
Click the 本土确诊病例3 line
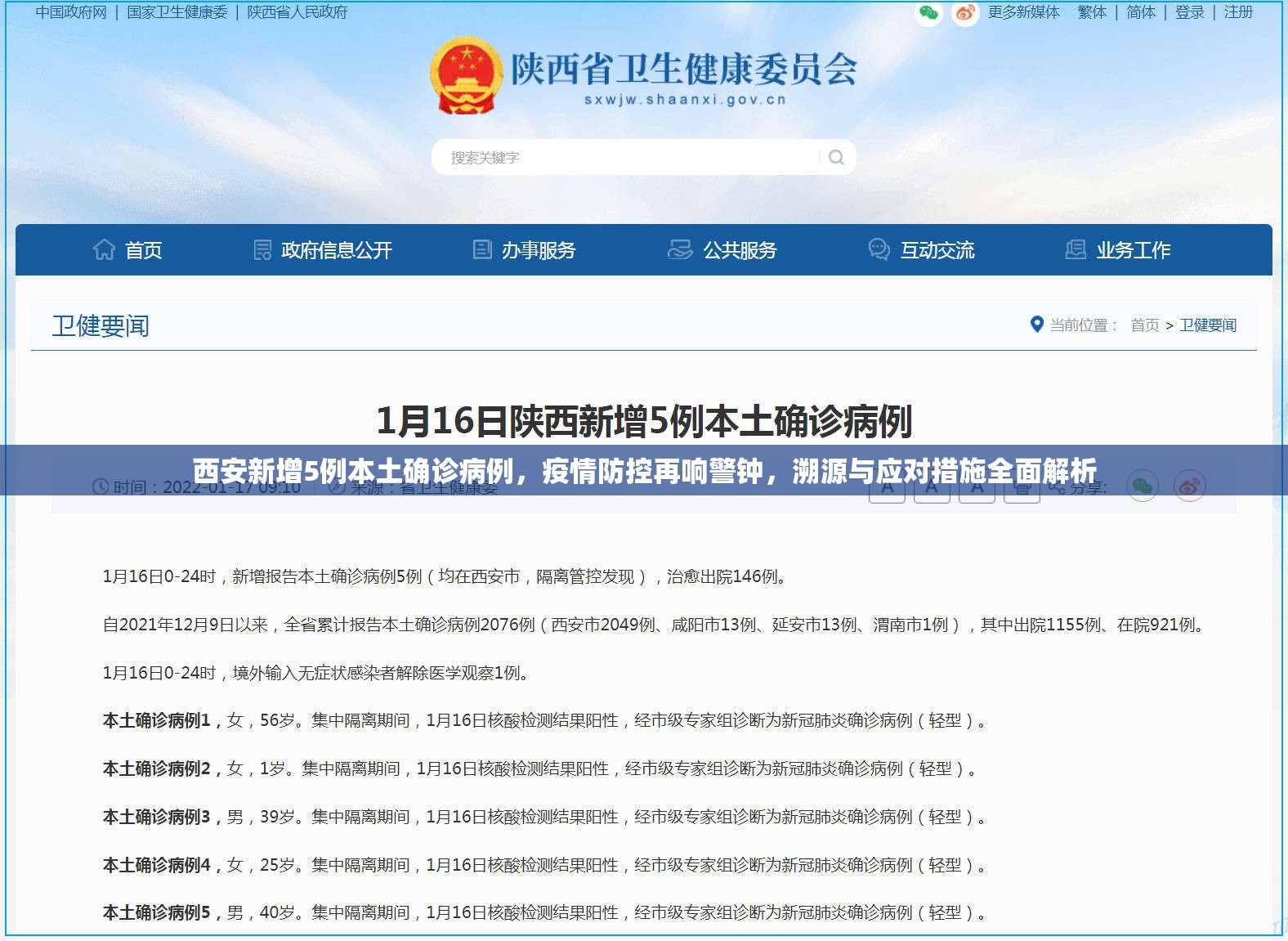(x=546, y=817)
